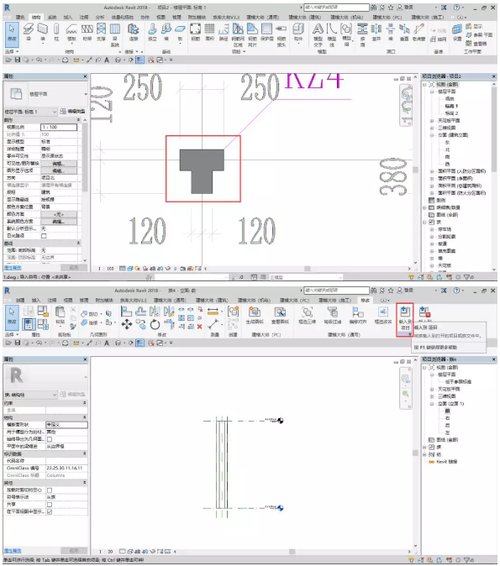Screen dimensions: 500x566
Task: Expand Ceiling Plans node in top project browser
Action: click(432, 121)
